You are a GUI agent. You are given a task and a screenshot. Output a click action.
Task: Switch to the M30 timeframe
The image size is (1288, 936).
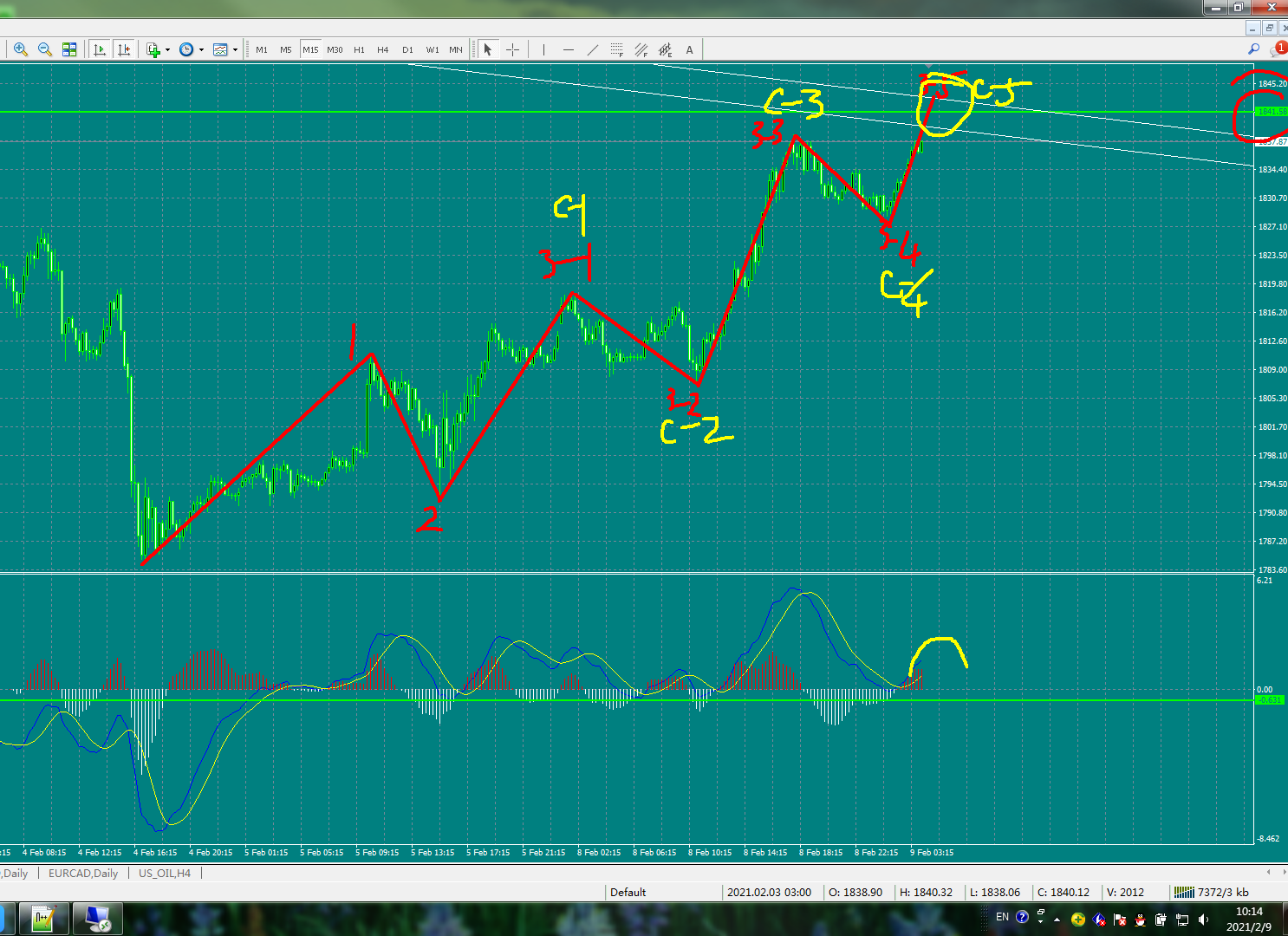(335, 50)
